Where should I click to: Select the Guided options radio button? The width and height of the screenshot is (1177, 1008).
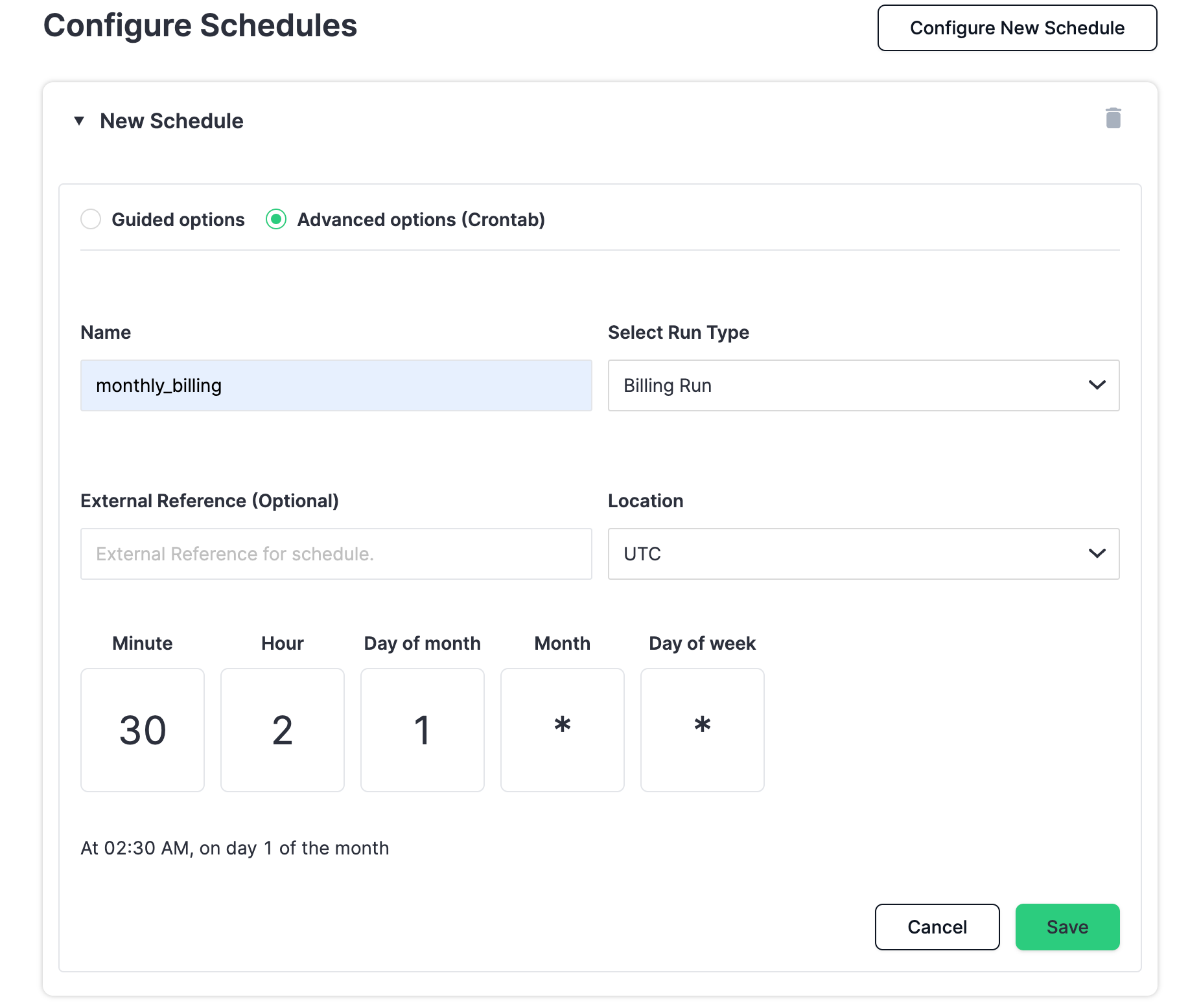point(91,220)
